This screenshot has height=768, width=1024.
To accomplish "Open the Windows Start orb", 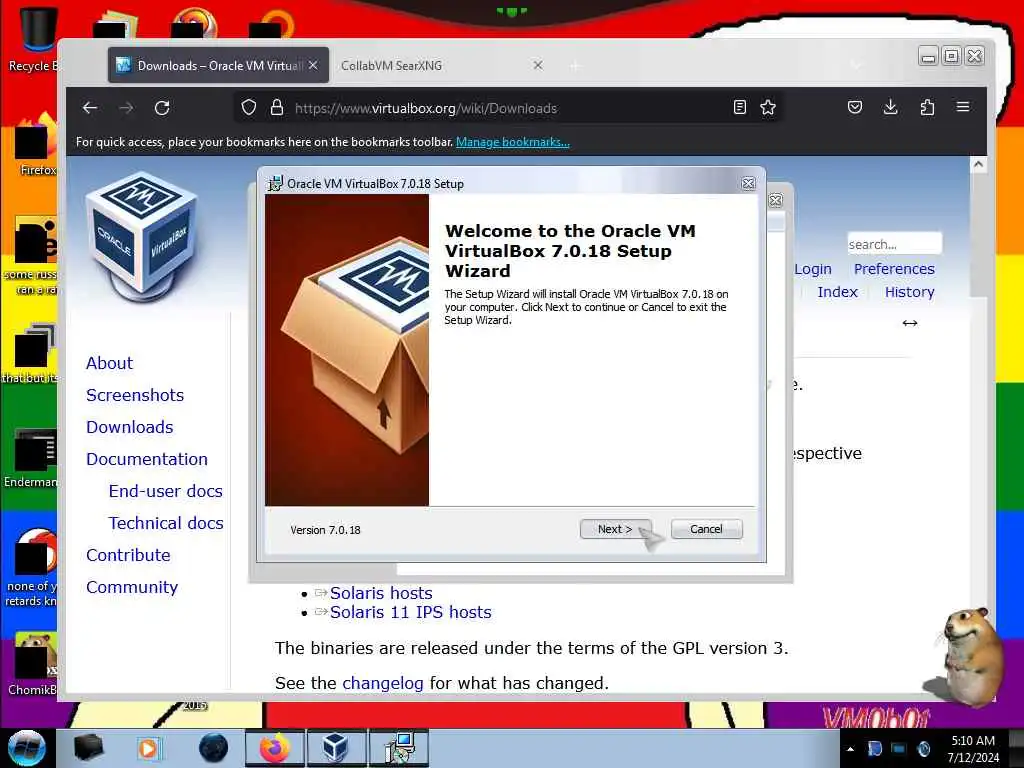I will point(26,748).
